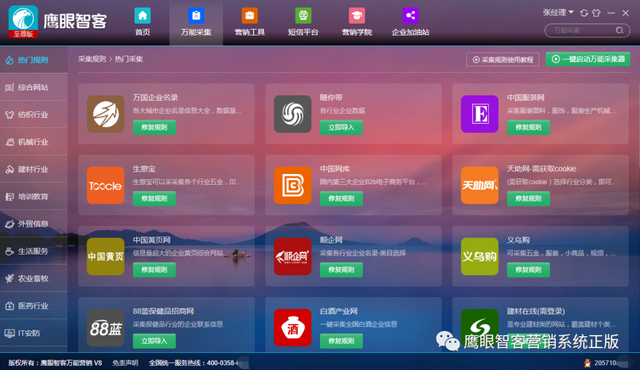Screen dimensions: 640x370
Task: Click the shirt skin icon in title bar
Action: point(596,13)
